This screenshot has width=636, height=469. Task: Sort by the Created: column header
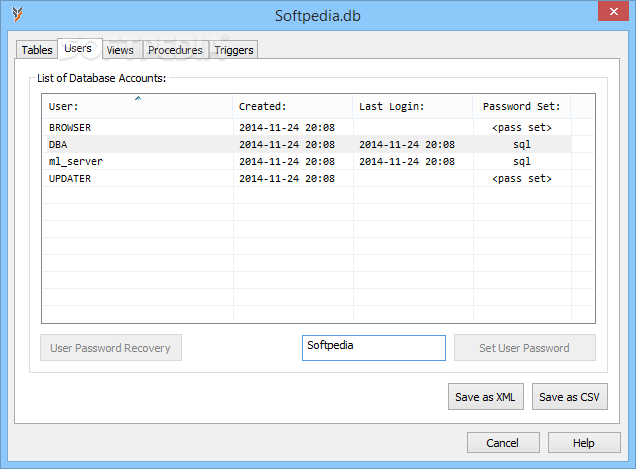pyautogui.click(x=292, y=106)
